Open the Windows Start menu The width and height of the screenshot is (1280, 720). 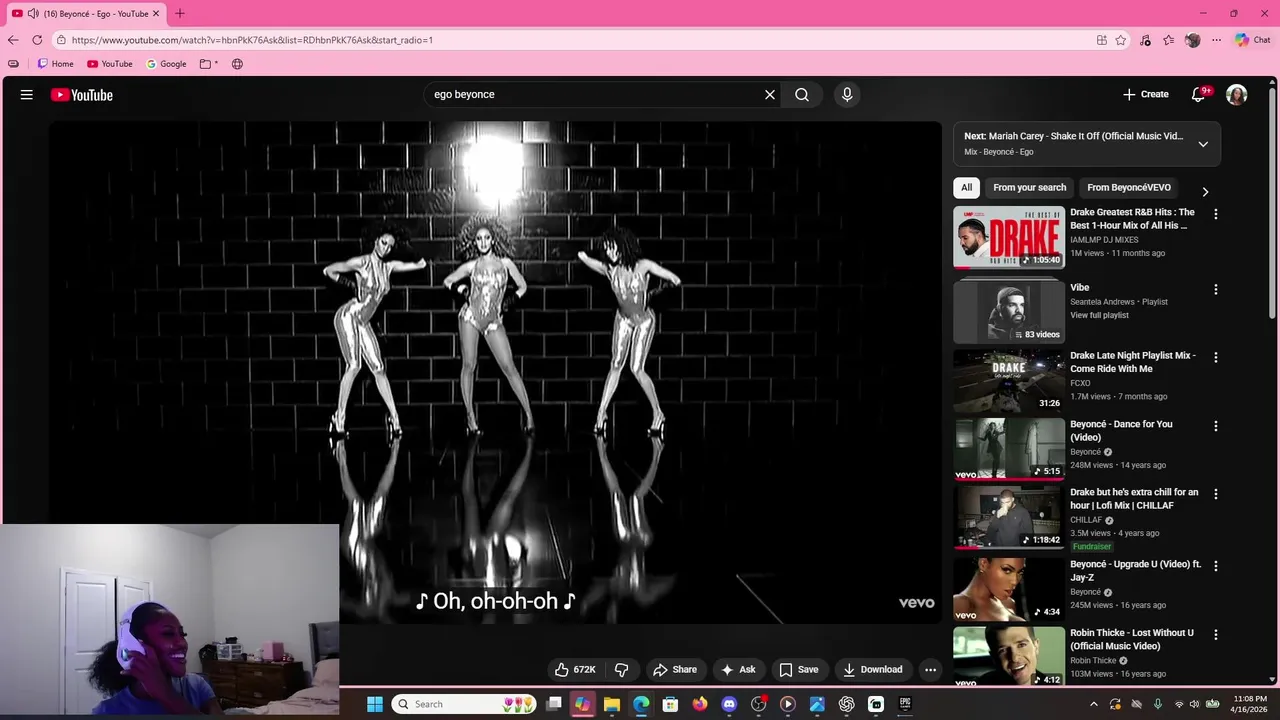coord(375,704)
